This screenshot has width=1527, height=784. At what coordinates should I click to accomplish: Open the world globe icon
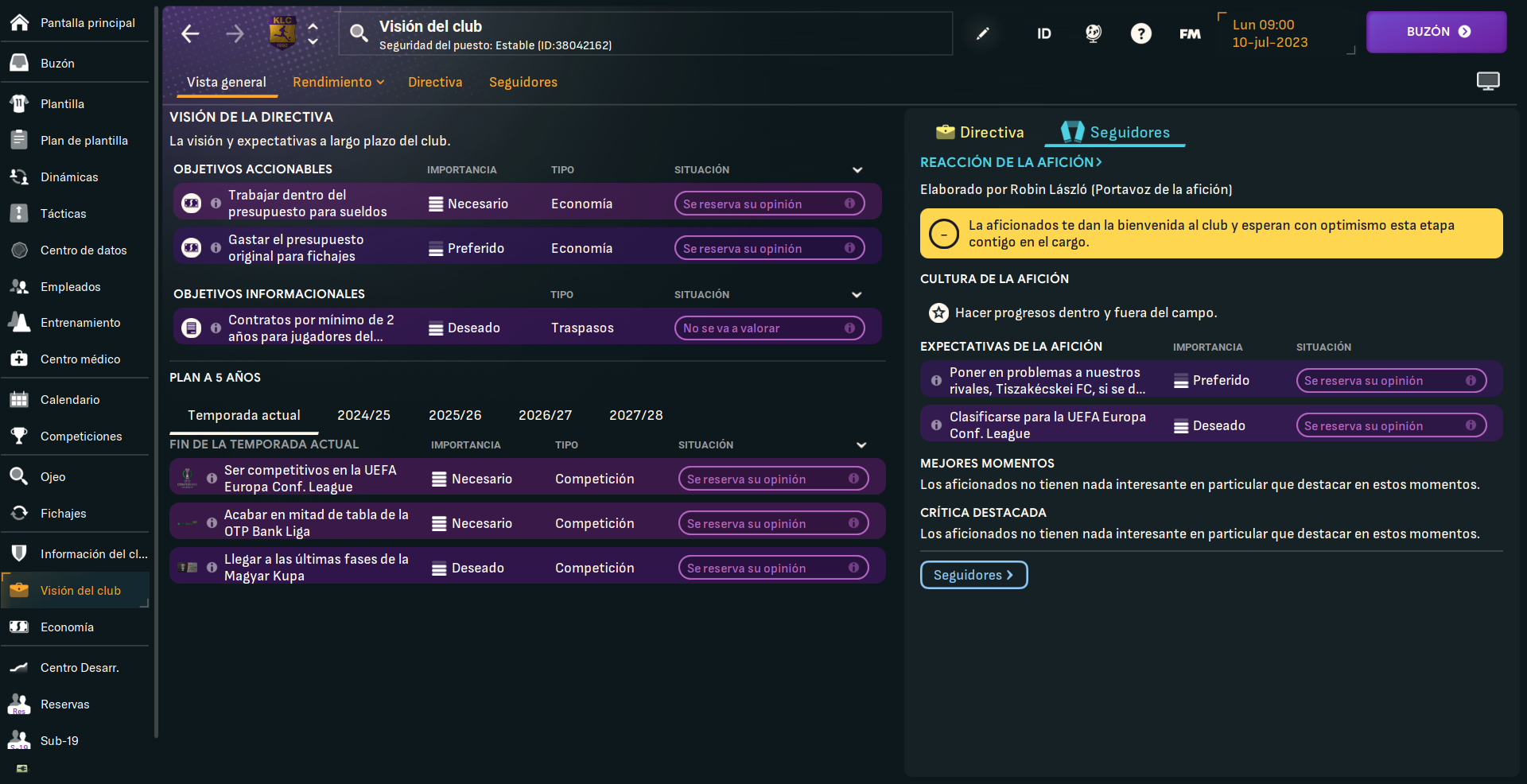point(1094,33)
